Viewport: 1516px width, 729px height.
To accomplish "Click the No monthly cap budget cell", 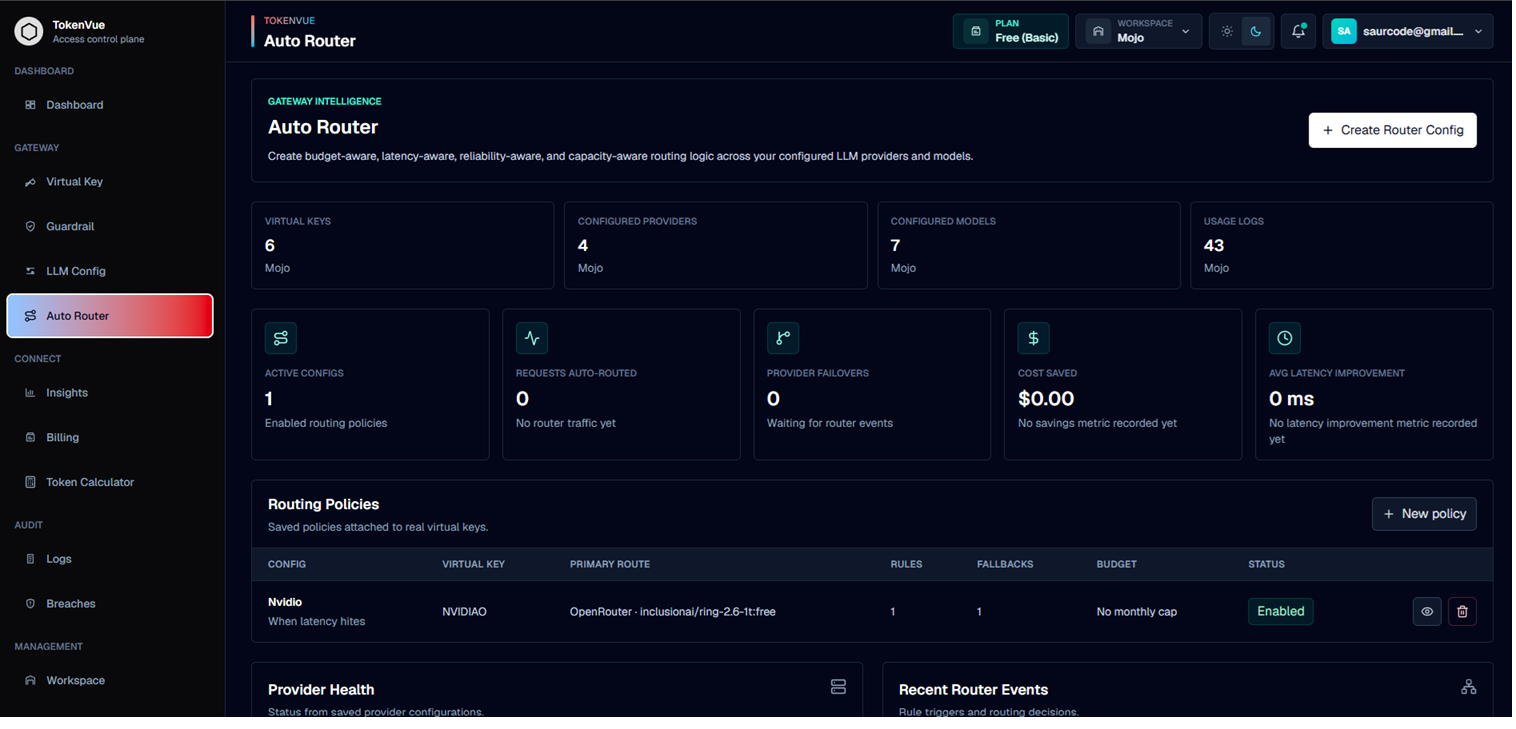I will coord(1137,611).
